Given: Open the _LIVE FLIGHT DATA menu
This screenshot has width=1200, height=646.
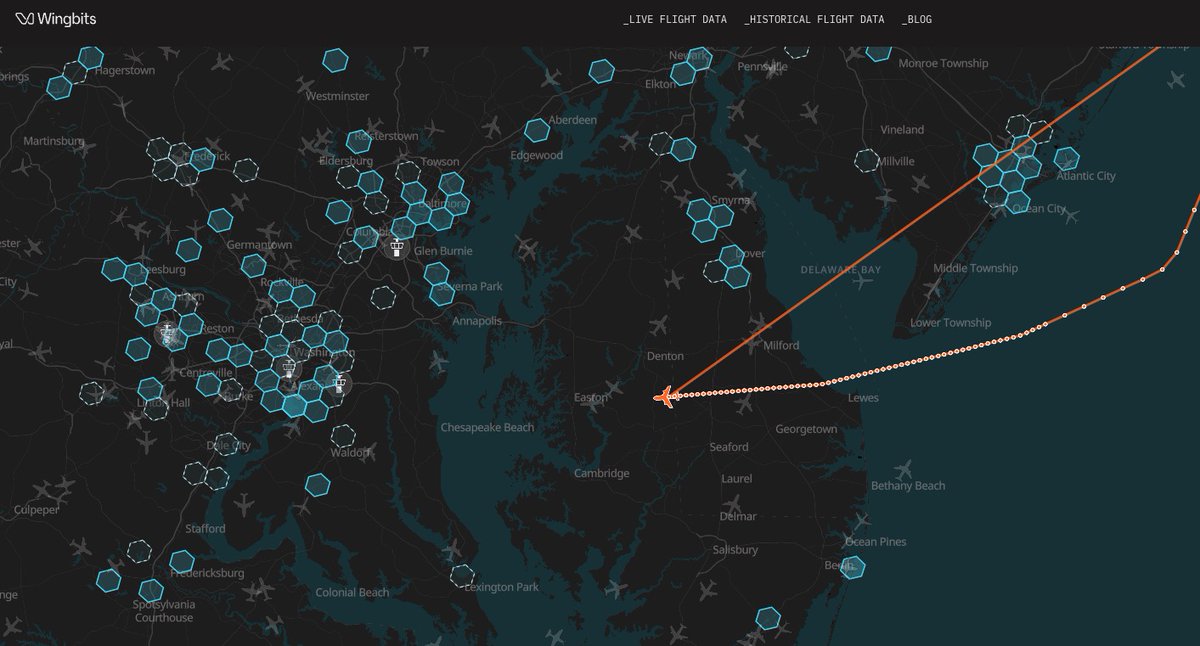Looking at the screenshot, I should (676, 18).
